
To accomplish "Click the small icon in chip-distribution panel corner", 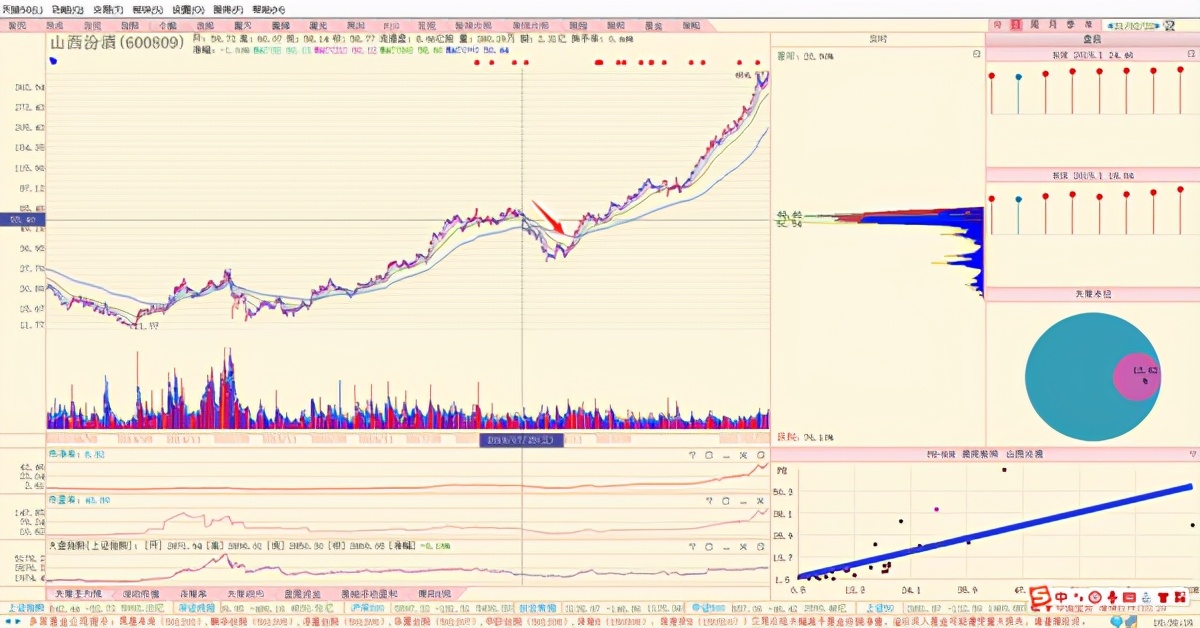I will coord(976,54).
